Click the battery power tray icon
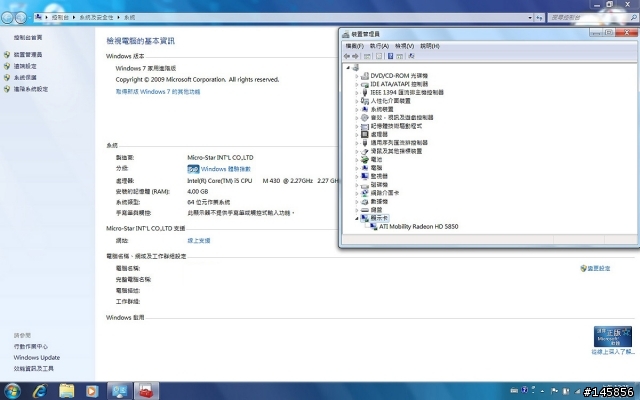The width and height of the screenshot is (640, 400). click(566, 391)
